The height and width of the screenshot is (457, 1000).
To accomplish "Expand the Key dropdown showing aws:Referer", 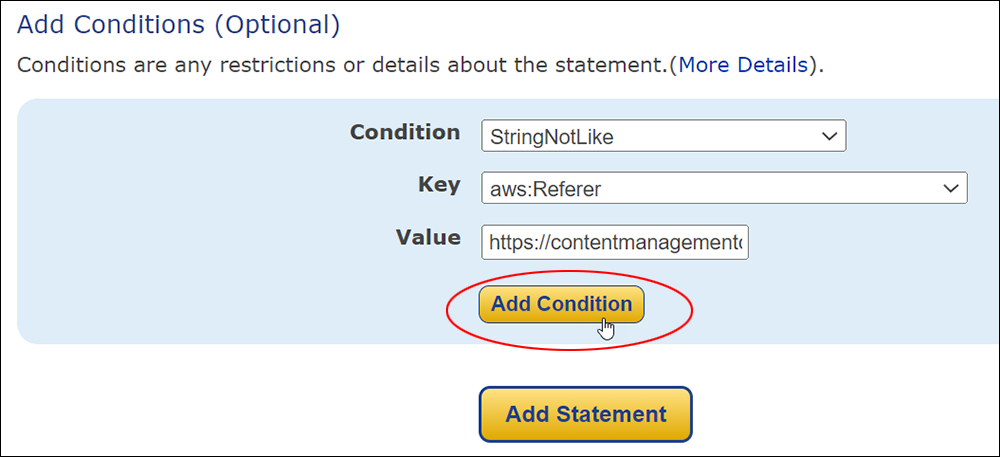I will coord(724,188).
